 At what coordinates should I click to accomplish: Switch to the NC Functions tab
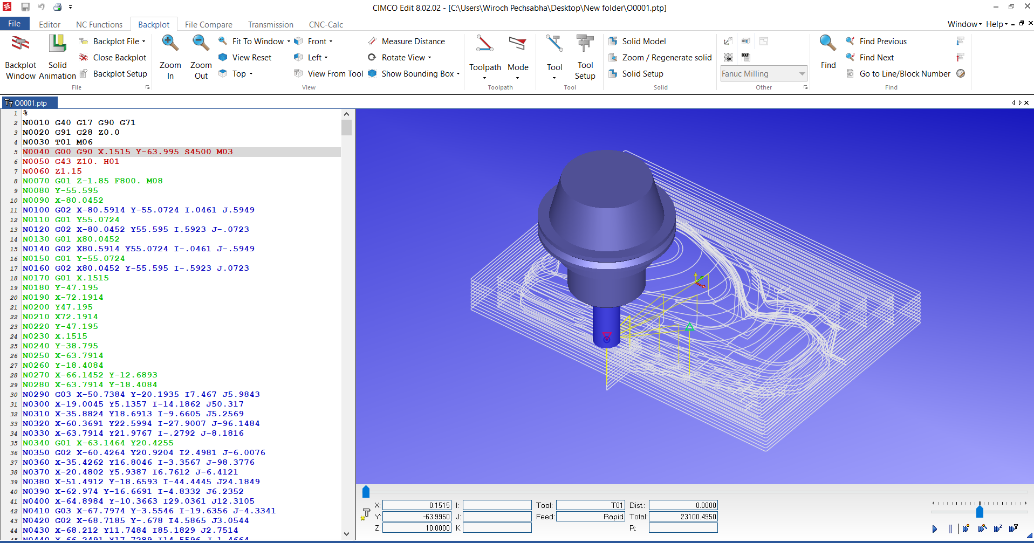99,24
